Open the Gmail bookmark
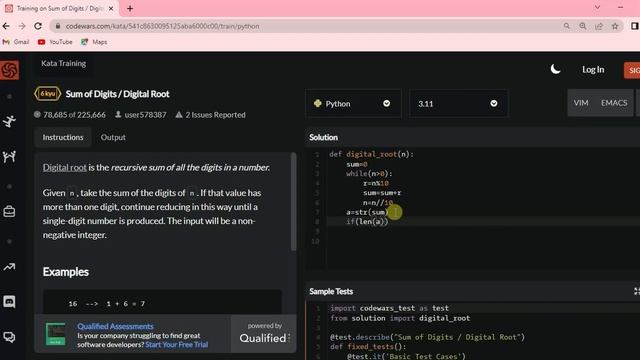Viewport: 640px width, 360px height. (x=16, y=42)
